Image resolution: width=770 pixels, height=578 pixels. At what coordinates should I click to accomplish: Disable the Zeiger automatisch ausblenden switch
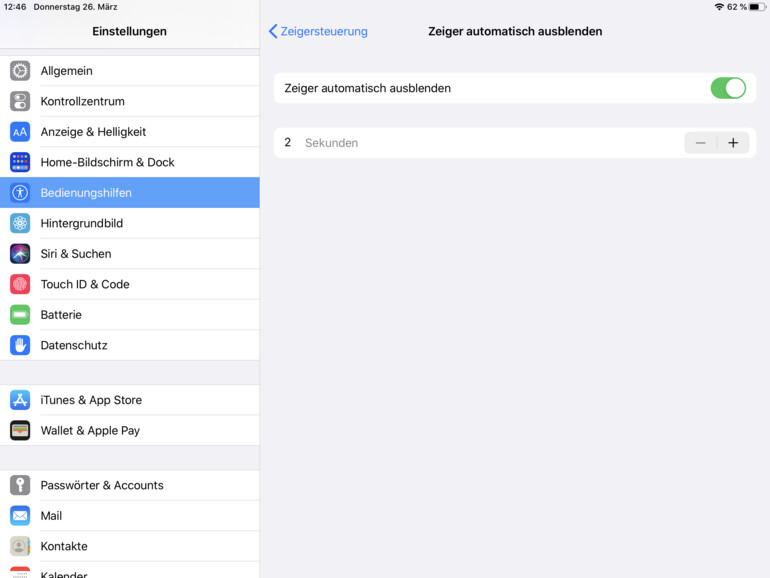pyautogui.click(x=728, y=88)
